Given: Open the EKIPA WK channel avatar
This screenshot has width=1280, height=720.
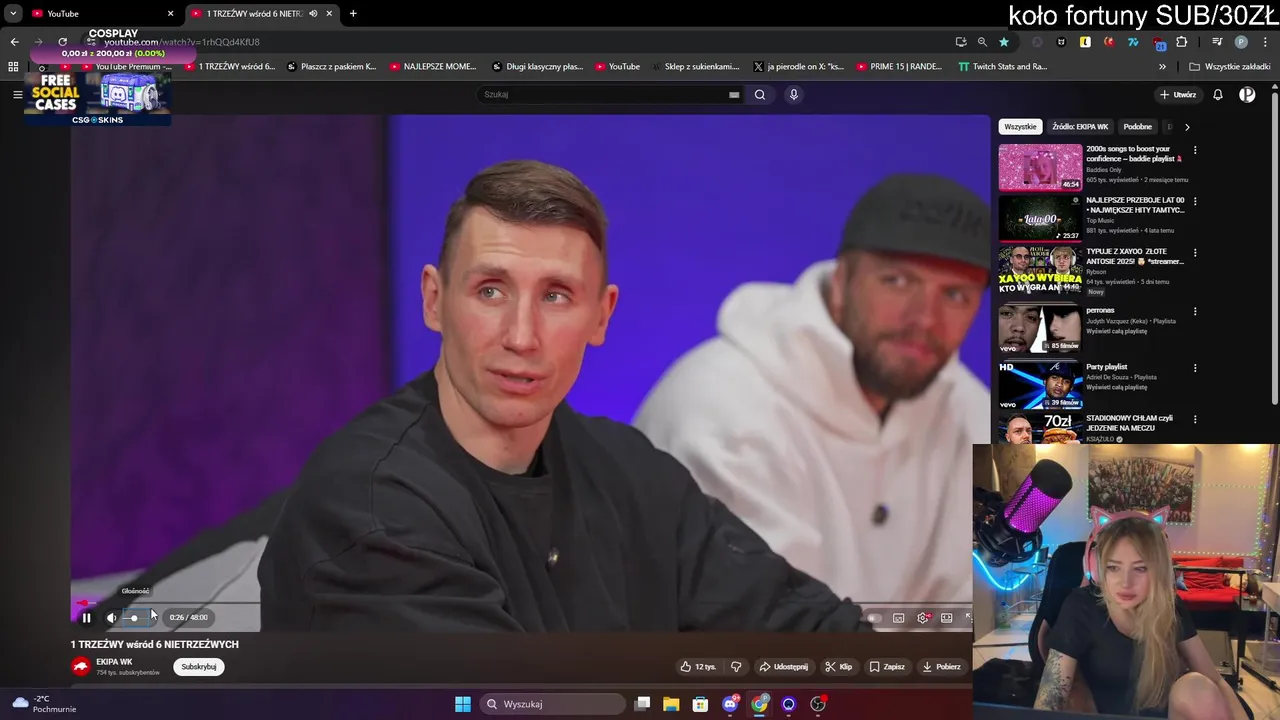Looking at the screenshot, I should (x=81, y=666).
